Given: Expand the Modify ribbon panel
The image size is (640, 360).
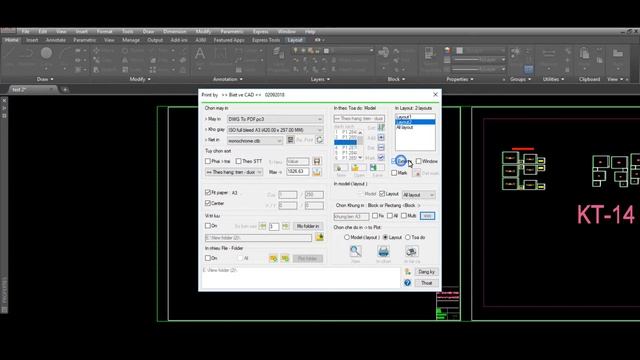Looking at the screenshot, I should (140, 79).
